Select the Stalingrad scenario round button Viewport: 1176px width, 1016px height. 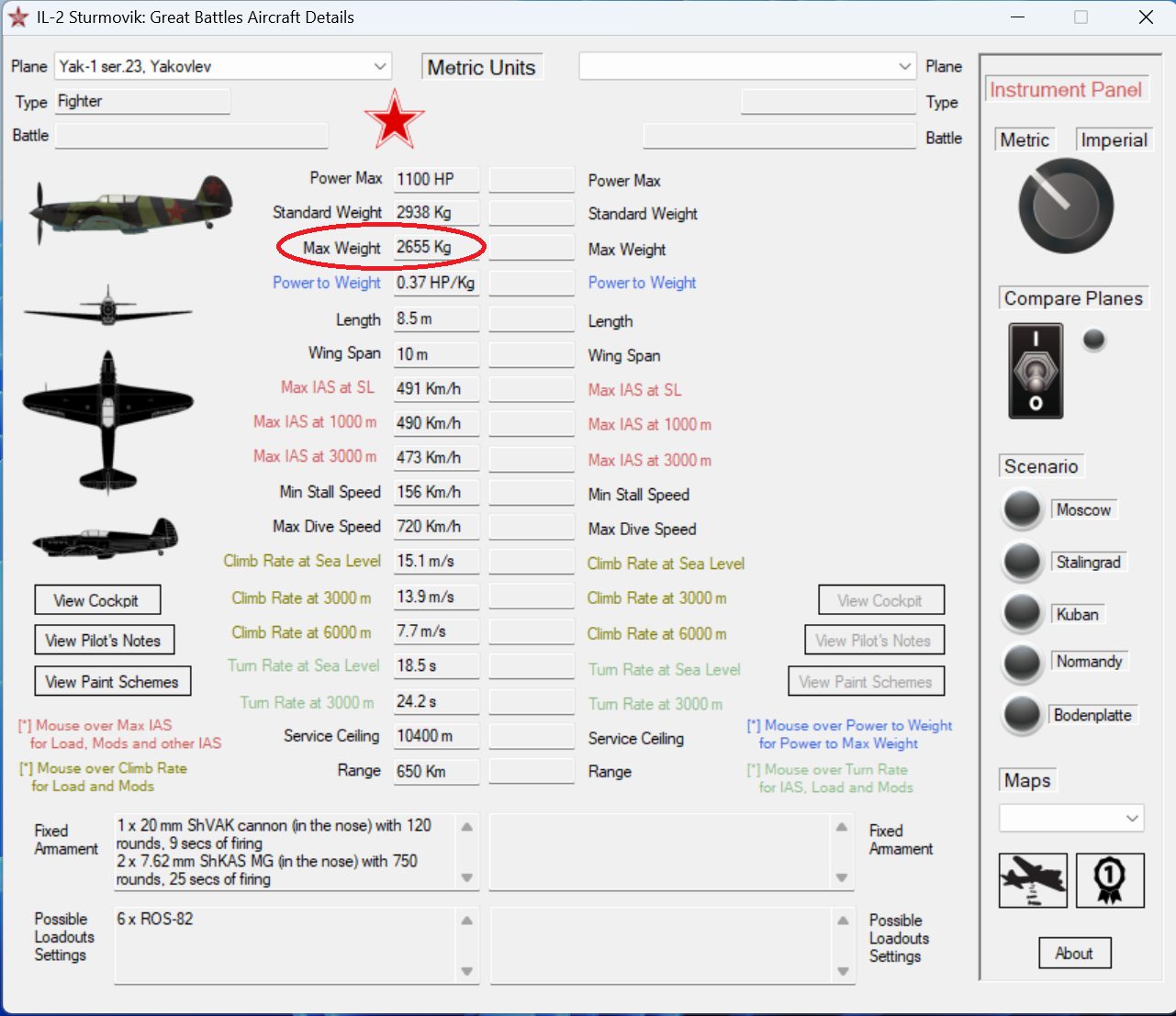click(x=1022, y=563)
